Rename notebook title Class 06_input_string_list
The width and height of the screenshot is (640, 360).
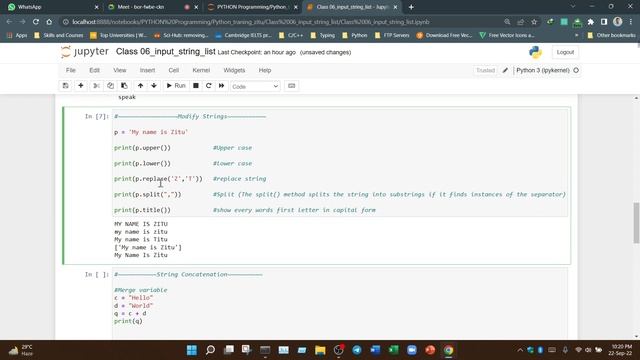point(165,52)
